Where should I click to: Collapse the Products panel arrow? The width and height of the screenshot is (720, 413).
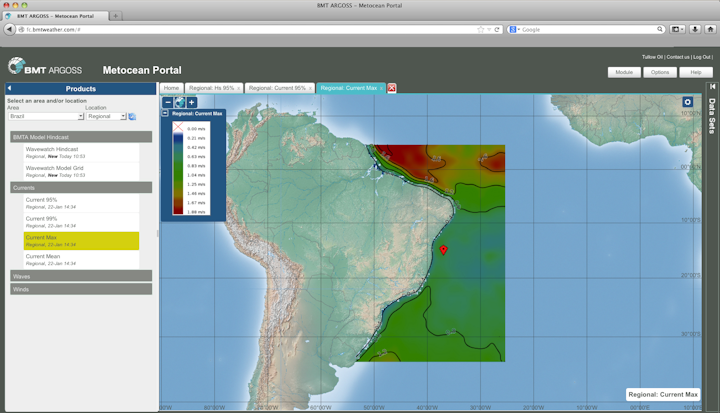pyautogui.click(x=10, y=88)
